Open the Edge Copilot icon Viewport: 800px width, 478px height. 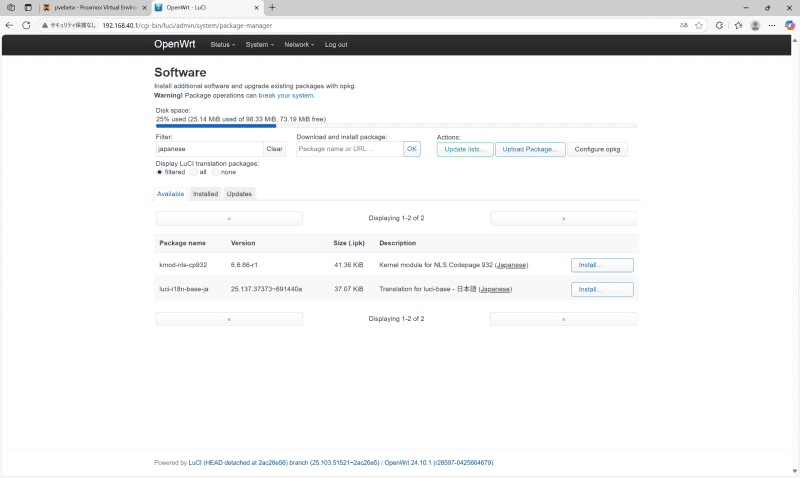(x=790, y=25)
